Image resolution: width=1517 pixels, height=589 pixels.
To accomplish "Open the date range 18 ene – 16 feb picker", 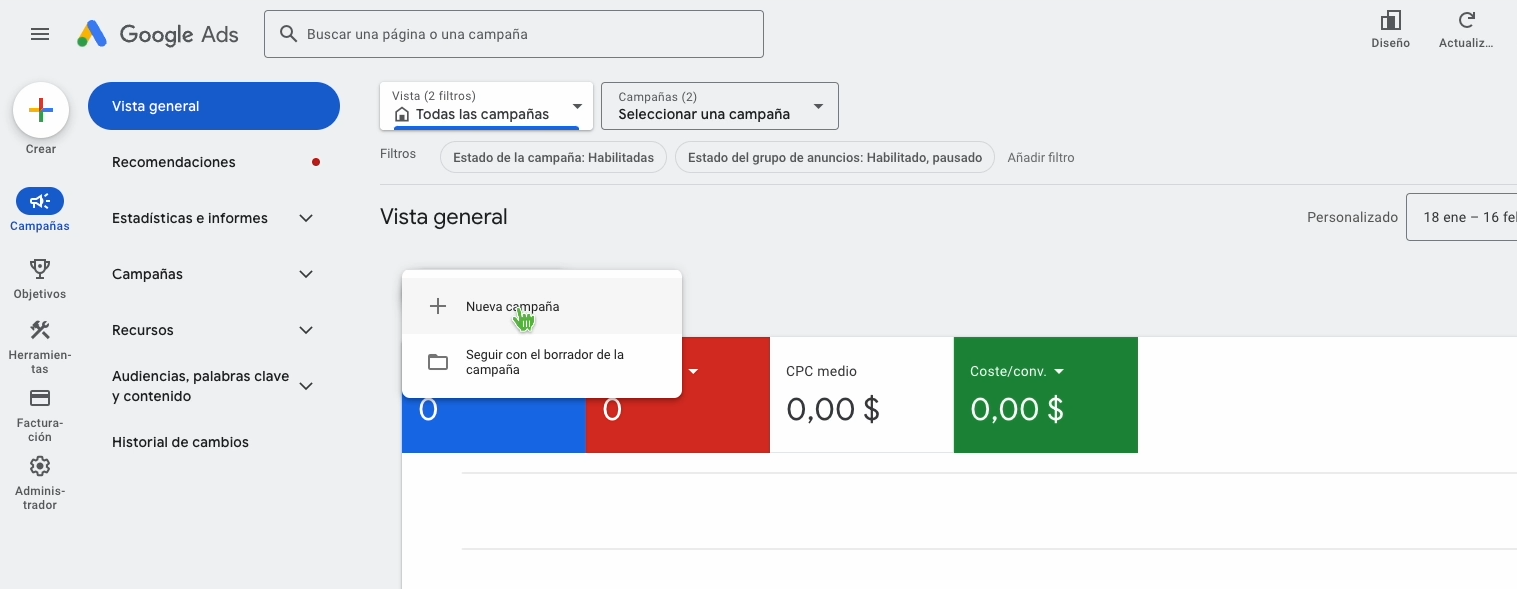I will pyautogui.click(x=1462, y=217).
